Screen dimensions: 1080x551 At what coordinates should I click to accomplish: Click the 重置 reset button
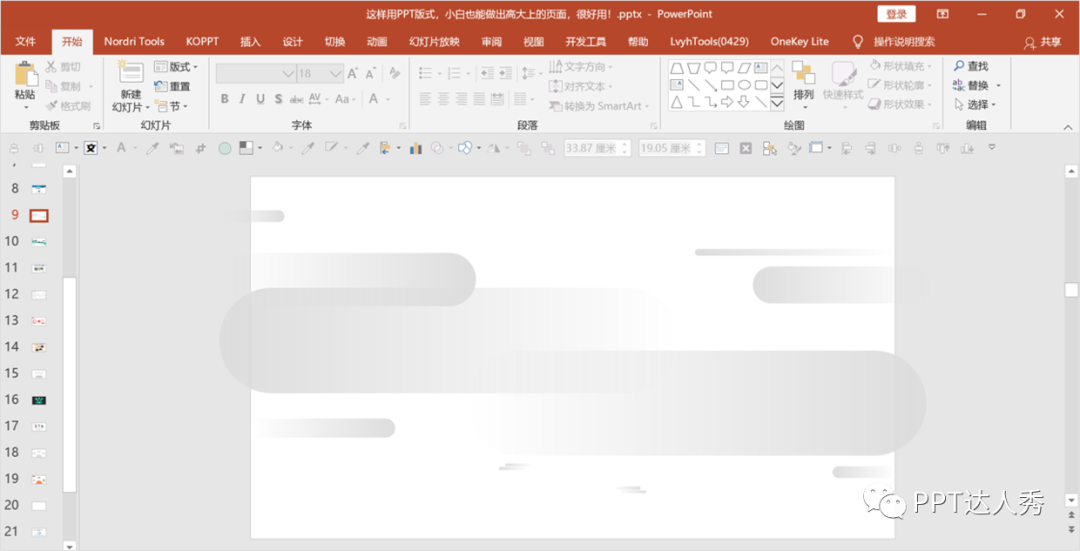point(172,87)
